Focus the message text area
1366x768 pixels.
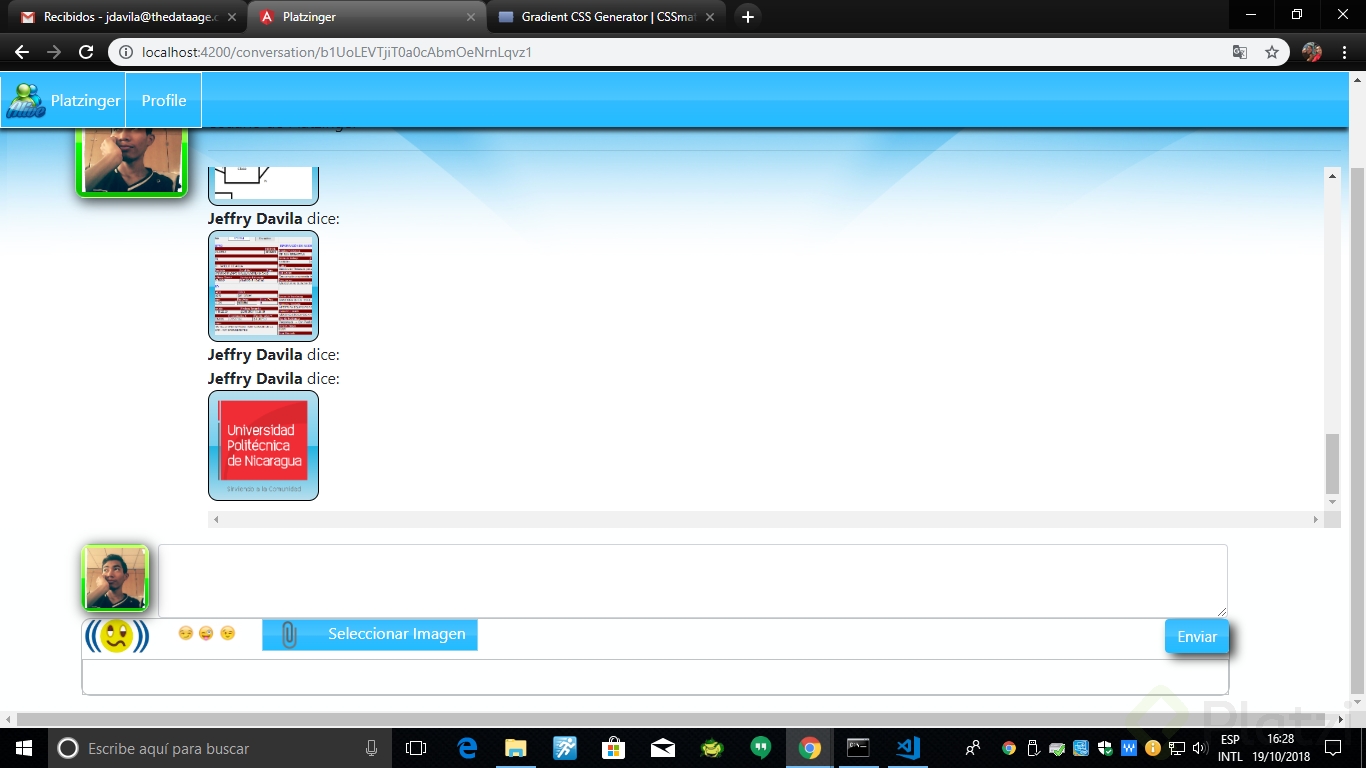692,581
